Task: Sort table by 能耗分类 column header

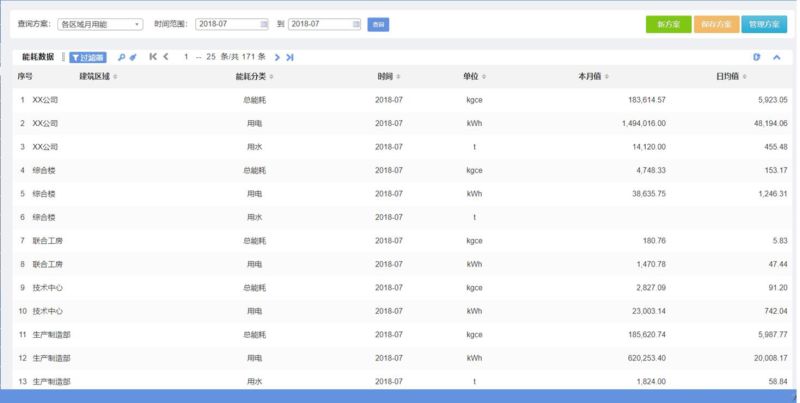Action: click(x=254, y=76)
